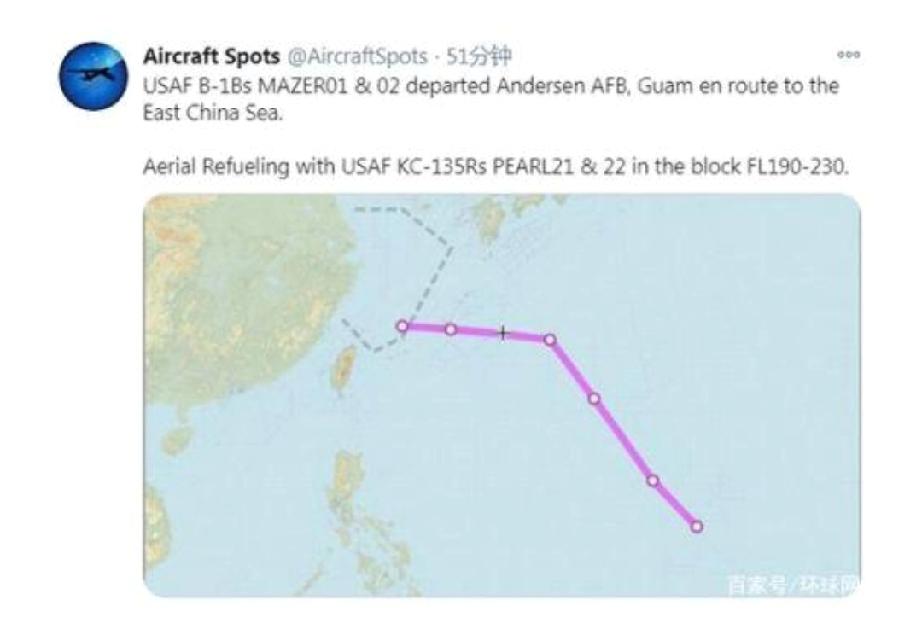Click the waypoint marker midway down the diagonal leg

(593, 400)
